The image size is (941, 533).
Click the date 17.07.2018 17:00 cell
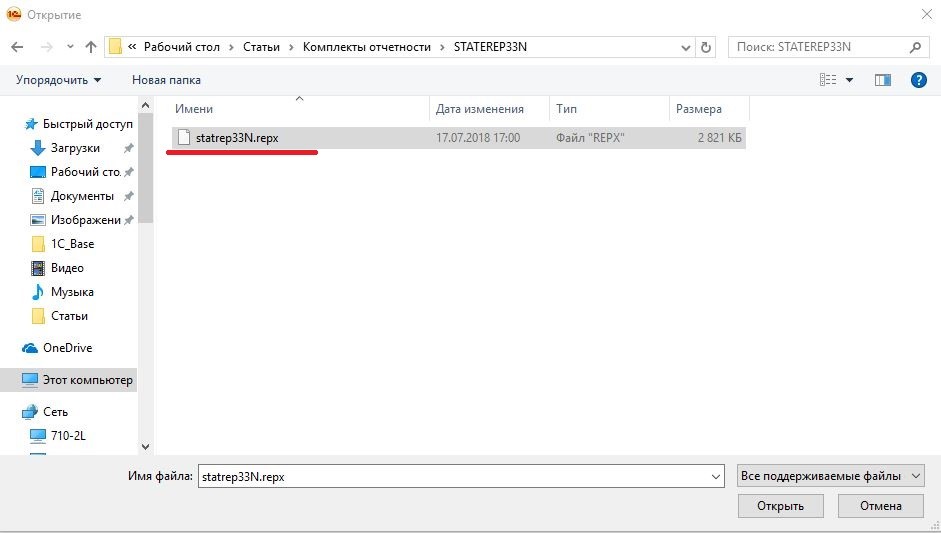(x=478, y=138)
